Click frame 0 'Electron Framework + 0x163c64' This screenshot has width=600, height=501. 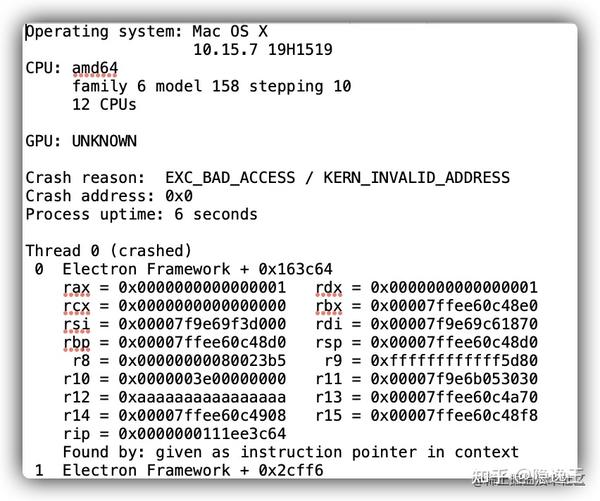[x=198, y=269]
